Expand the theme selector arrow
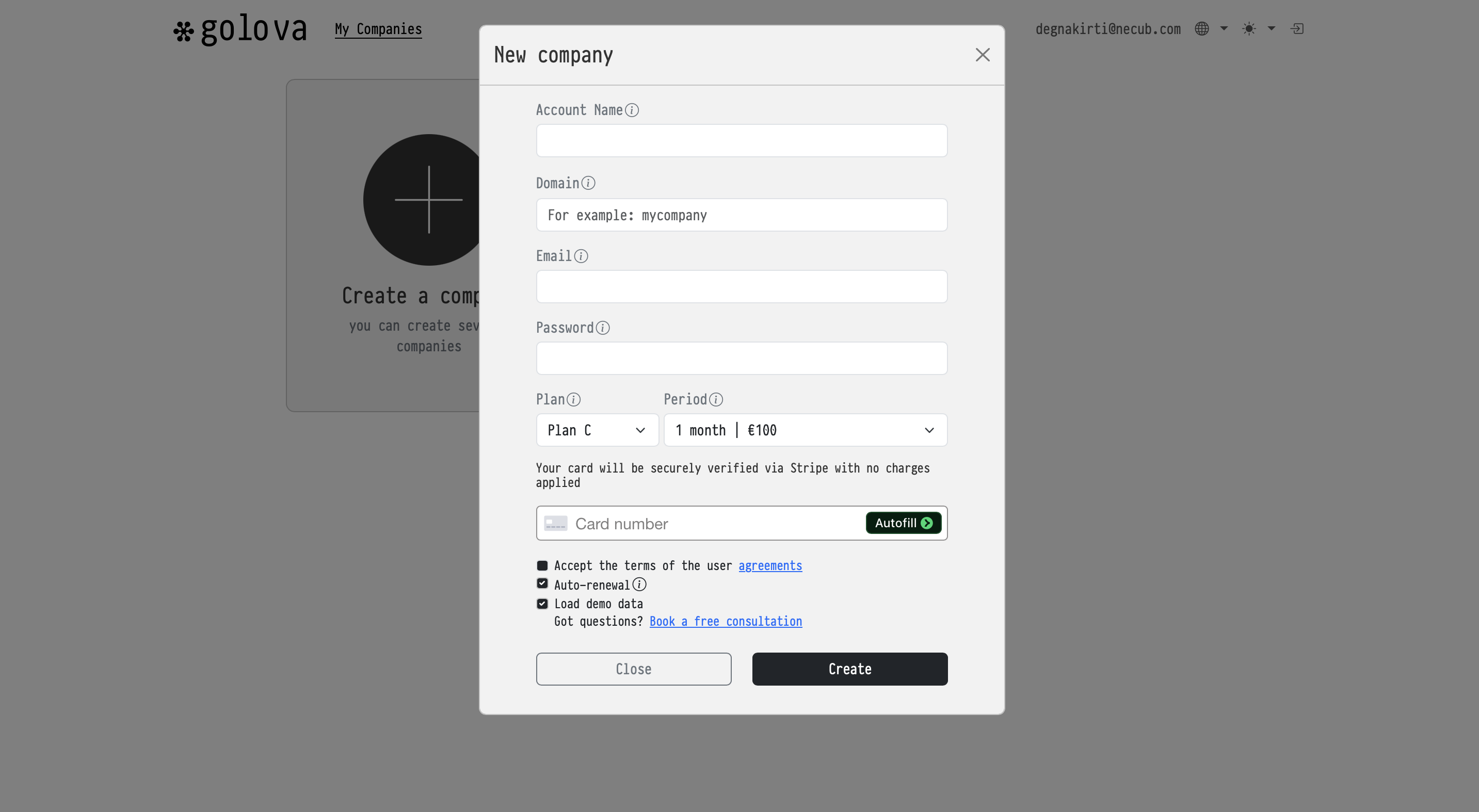 pyautogui.click(x=1271, y=29)
